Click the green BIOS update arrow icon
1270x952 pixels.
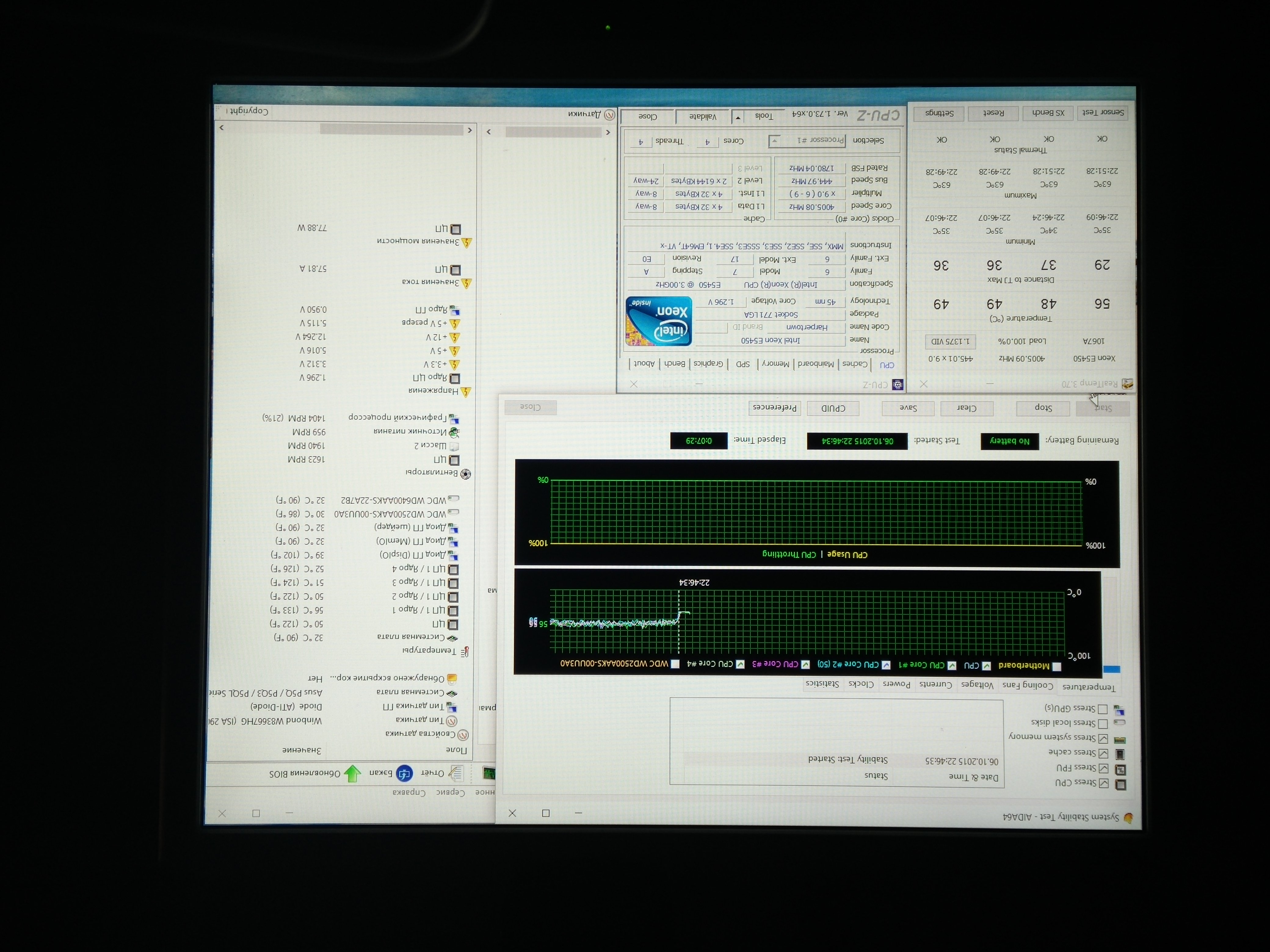[353, 774]
